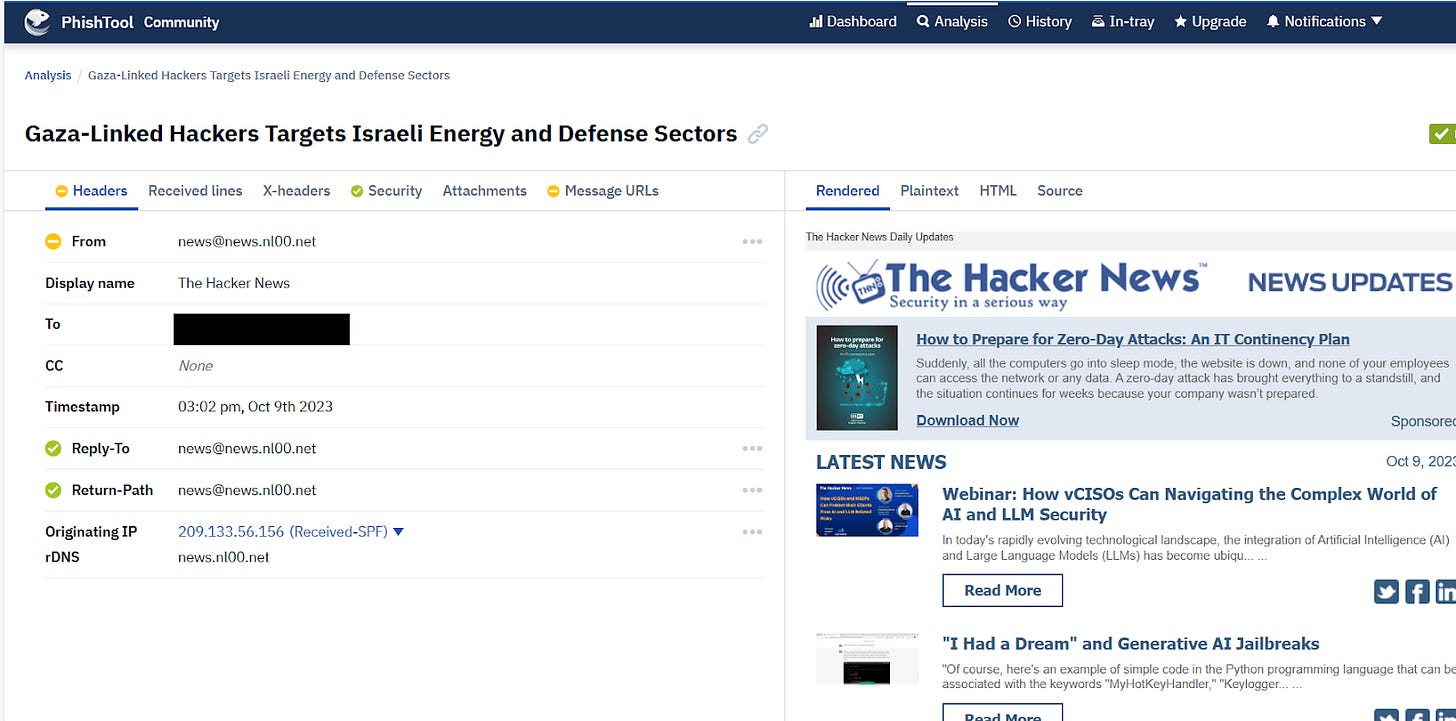The image size is (1456, 721).
Task: Click CC value None
Action: click(x=195, y=366)
